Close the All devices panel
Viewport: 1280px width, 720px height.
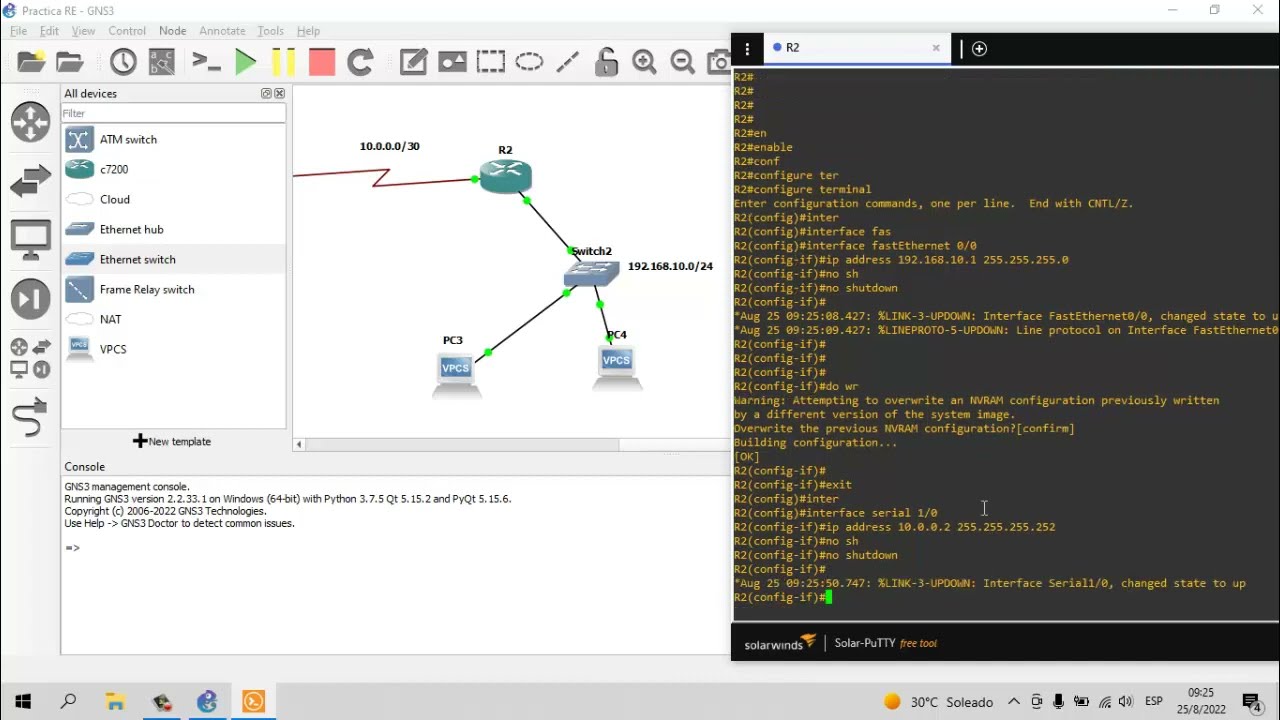tap(279, 93)
